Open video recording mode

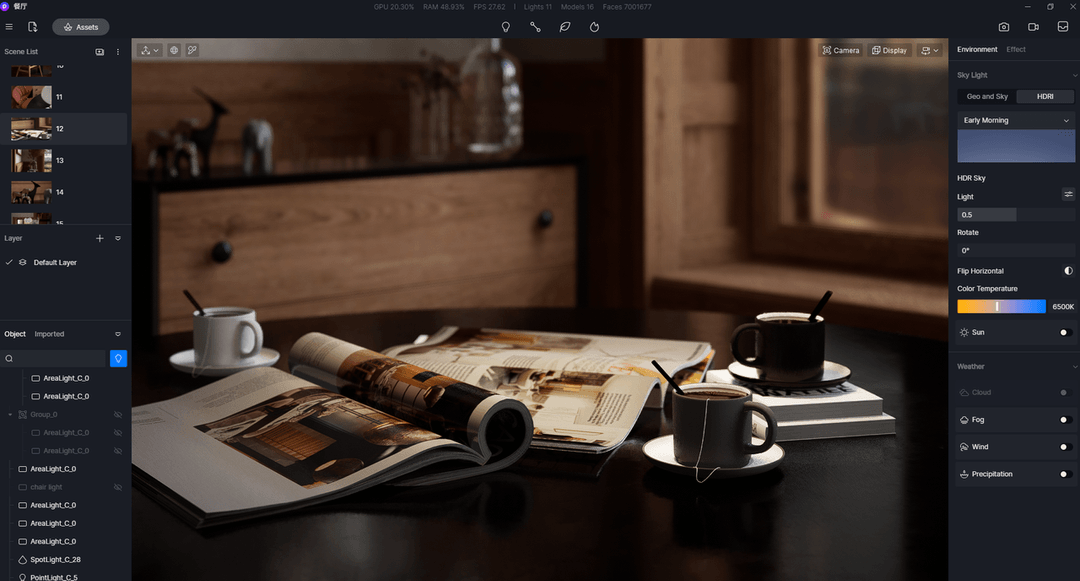pyautogui.click(x=1033, y=27)
